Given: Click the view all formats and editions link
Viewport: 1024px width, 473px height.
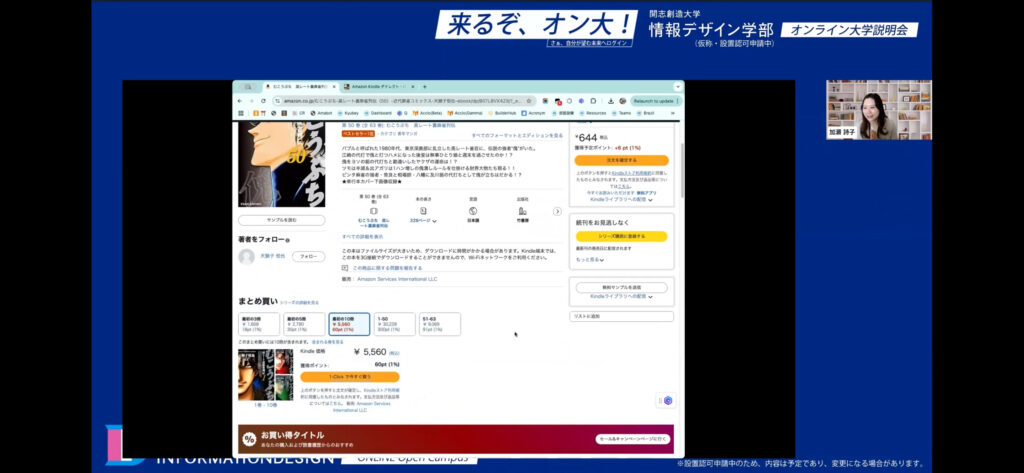Looking at the screenshot, I should pyautogui.click(x=517, y=135).
